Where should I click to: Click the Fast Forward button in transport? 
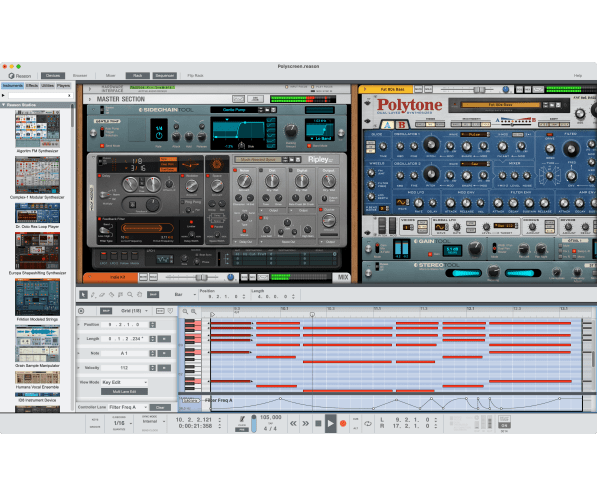(306, 423)
